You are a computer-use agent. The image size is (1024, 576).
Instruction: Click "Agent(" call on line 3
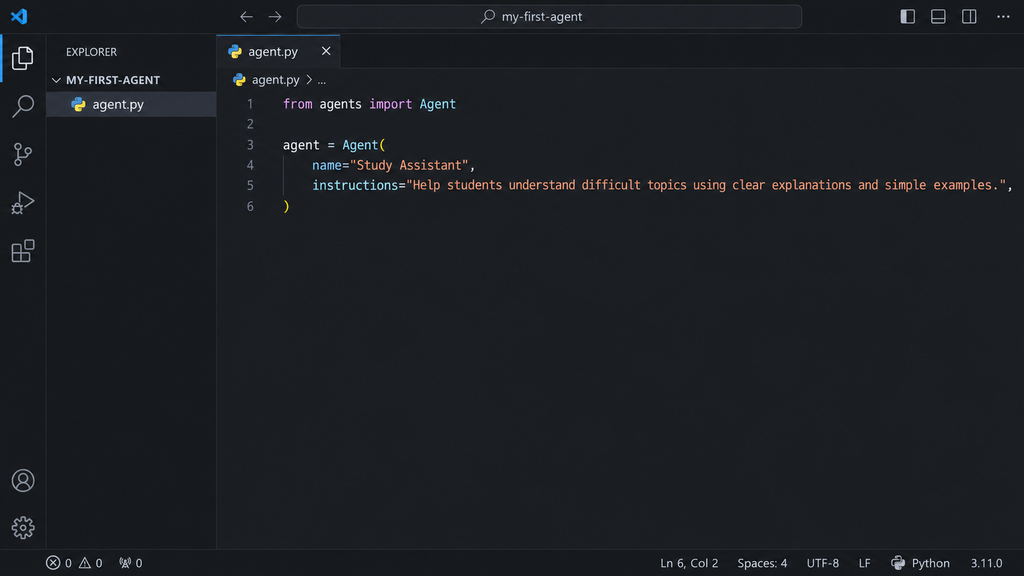(x=364, y=145)
